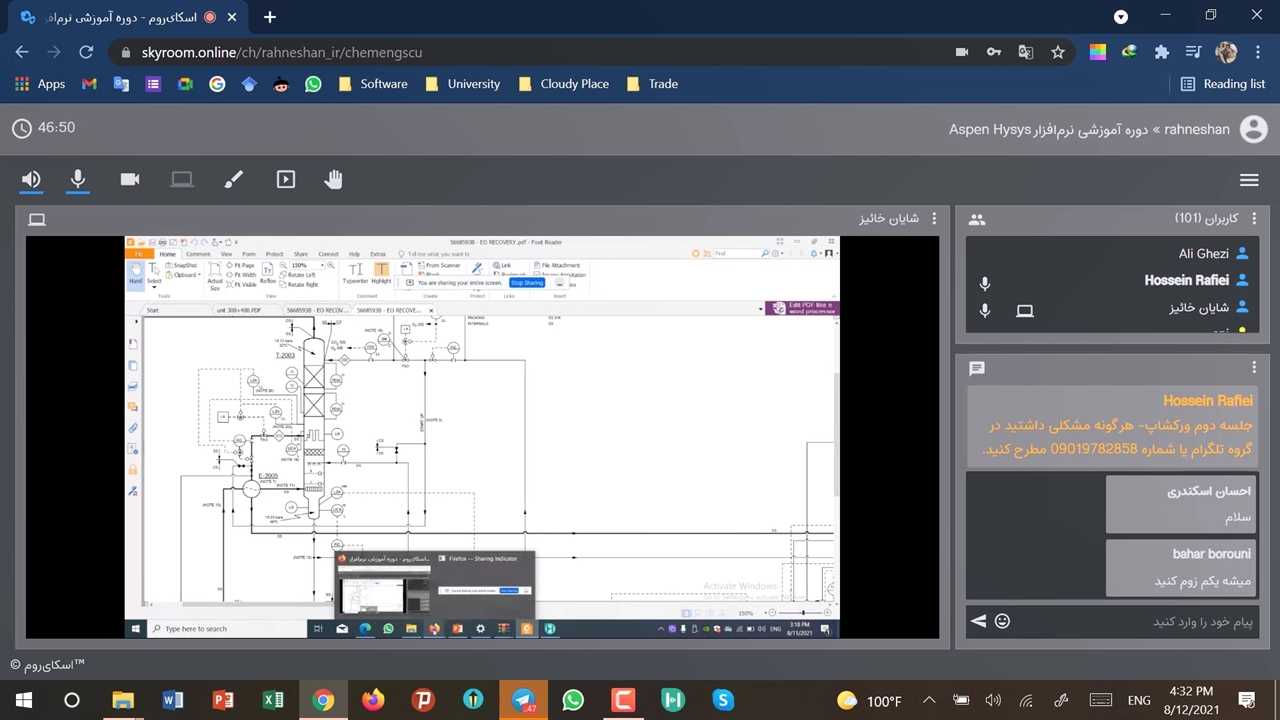Click the Apps shortcut in bookmarks bar
Image resolution: width=1280 pixels, height=720 pixels.
coord(40,84)
